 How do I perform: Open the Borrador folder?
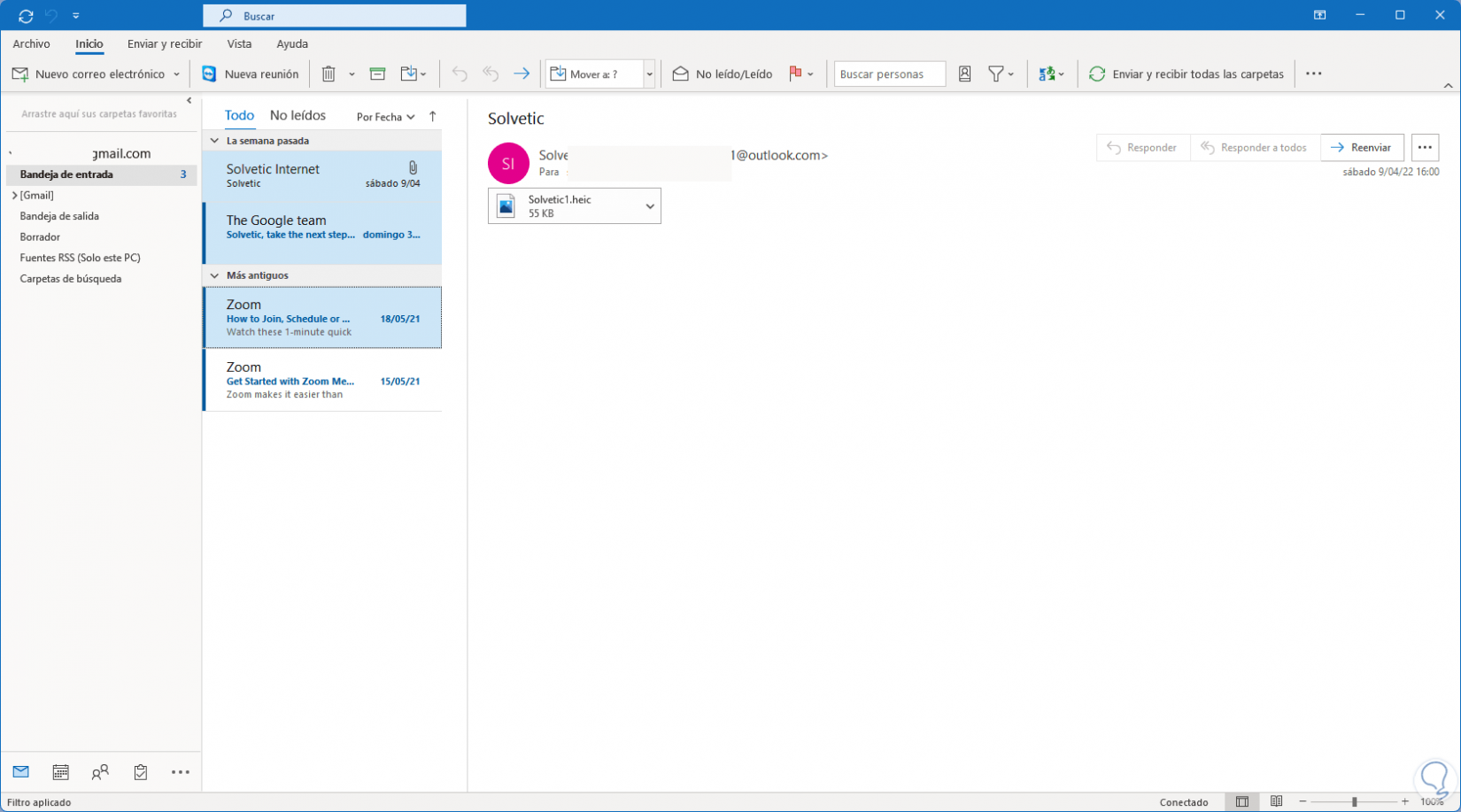40,237
